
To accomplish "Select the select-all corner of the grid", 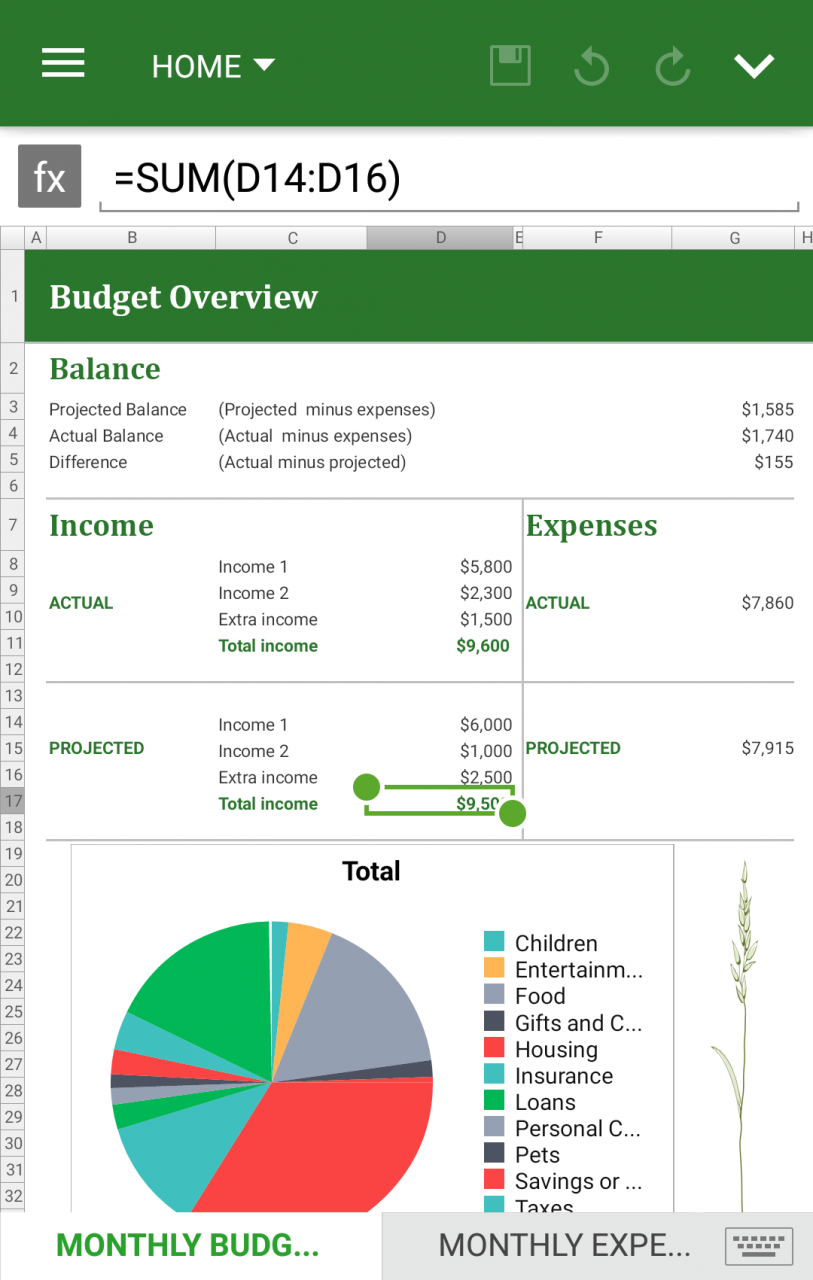I will pos(12,238).
